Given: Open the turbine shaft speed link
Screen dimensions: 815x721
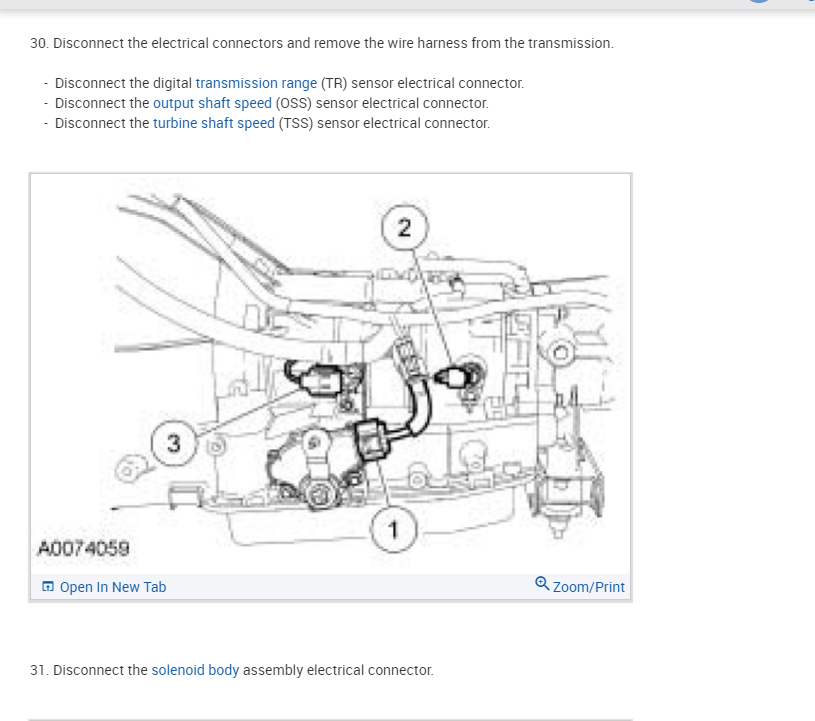Looking at the screenshot, I should tap(214, 123).
